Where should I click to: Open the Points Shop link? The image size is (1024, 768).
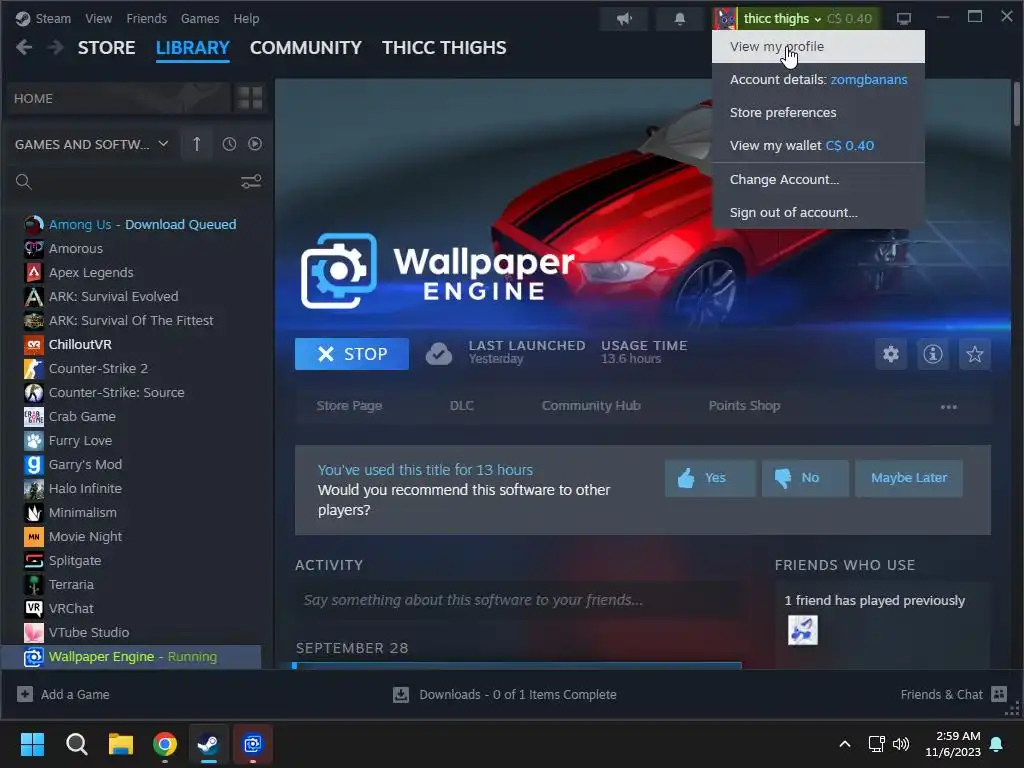coord(744,406)
